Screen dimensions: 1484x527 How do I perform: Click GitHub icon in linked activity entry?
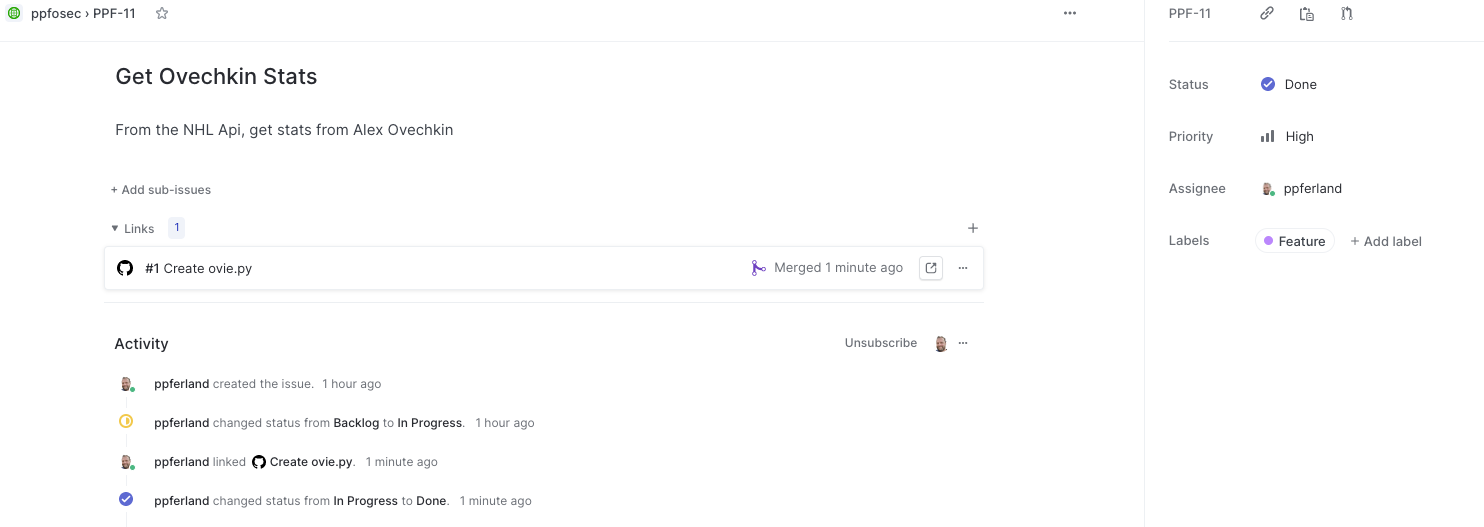(x=259, y=462)
